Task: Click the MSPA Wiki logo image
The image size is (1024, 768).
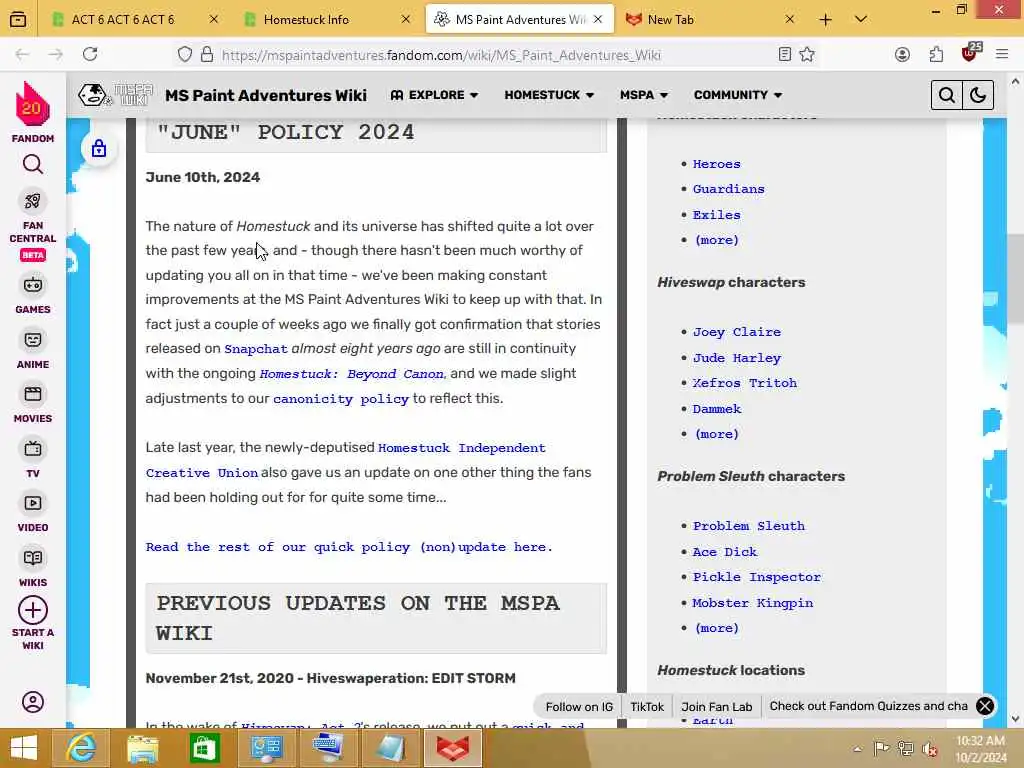Action: [x=115, y=95]
